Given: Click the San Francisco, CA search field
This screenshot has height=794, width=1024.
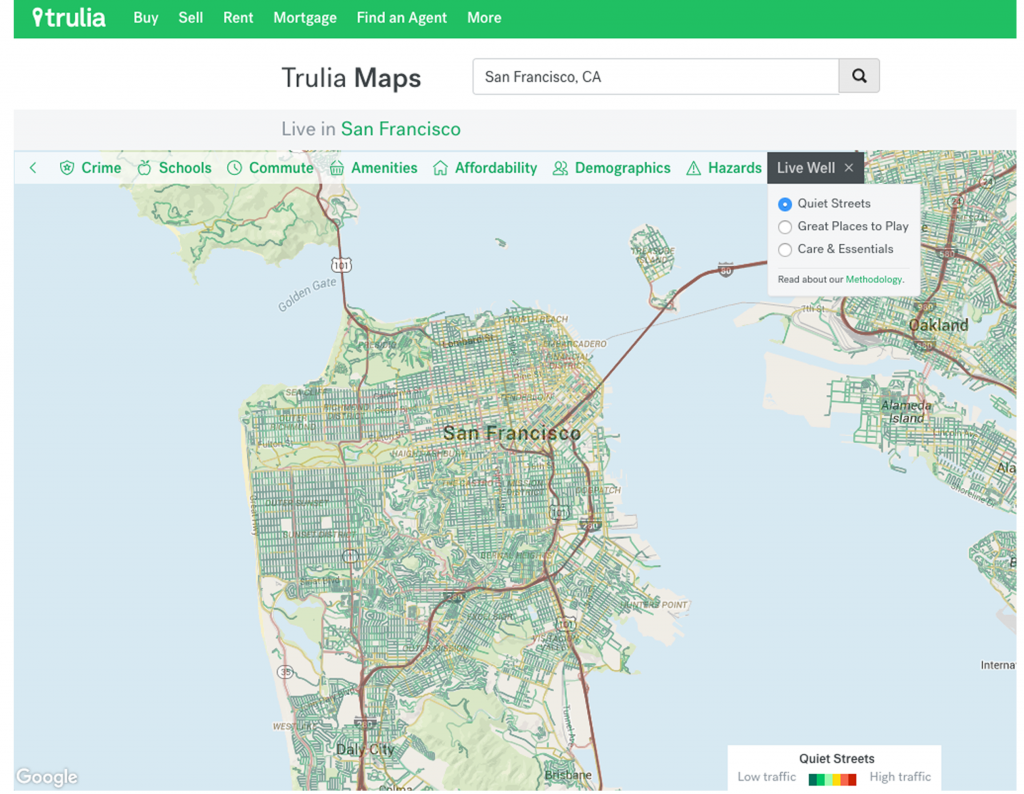Looking at the screenshot, I should pyautogui.click(x=656, y=76).
